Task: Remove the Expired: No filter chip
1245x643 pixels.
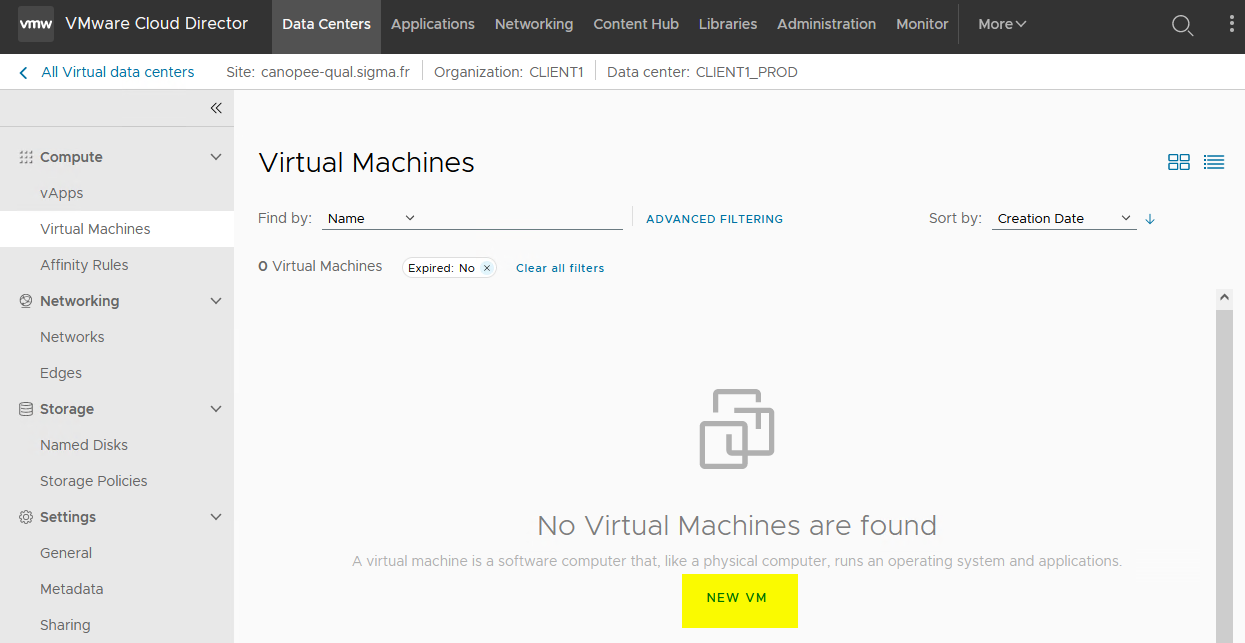Action: pyautogui.click(x=487, y=268)
